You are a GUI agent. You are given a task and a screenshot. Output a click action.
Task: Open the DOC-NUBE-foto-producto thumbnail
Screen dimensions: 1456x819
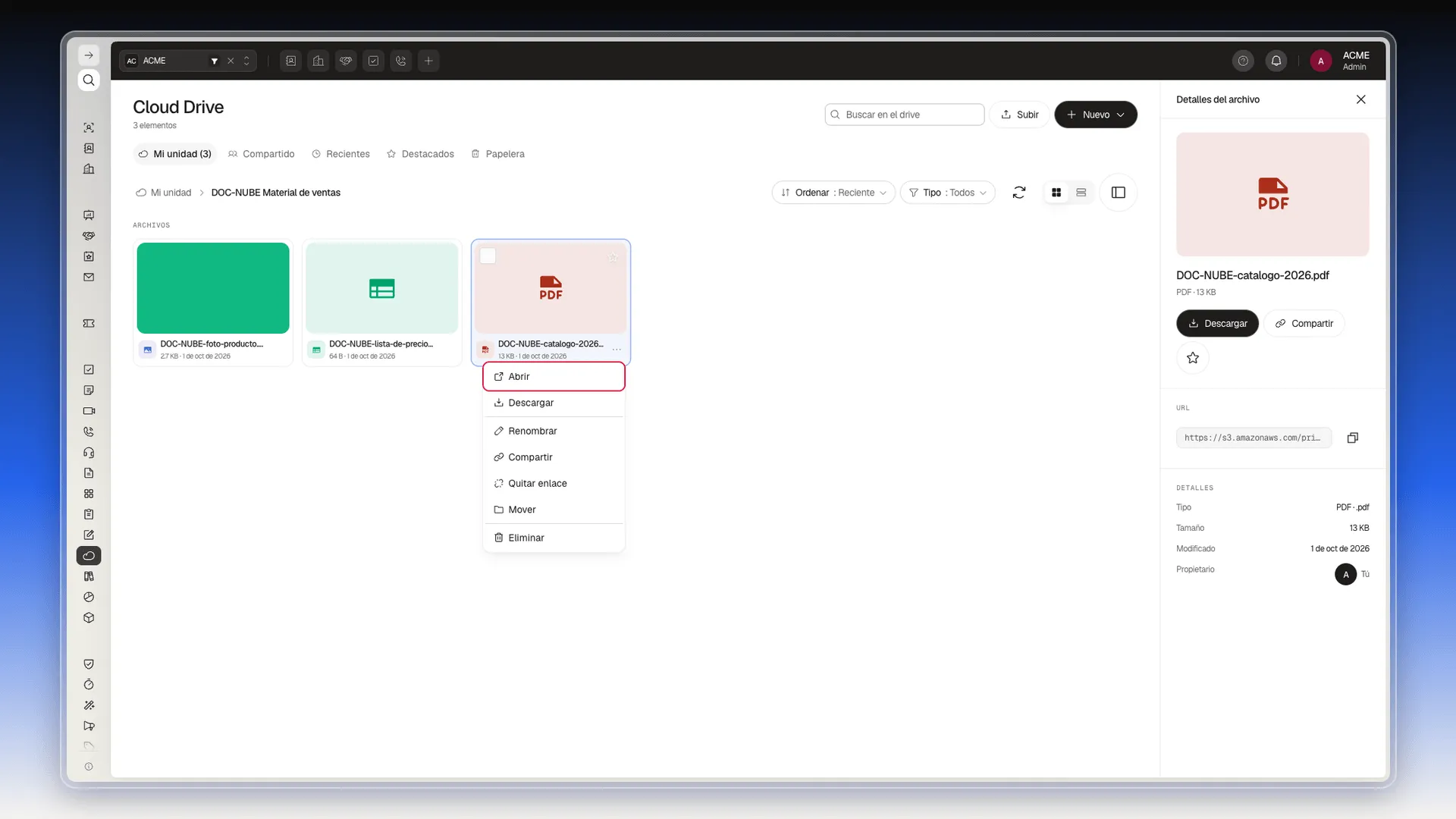pos(213,288)
